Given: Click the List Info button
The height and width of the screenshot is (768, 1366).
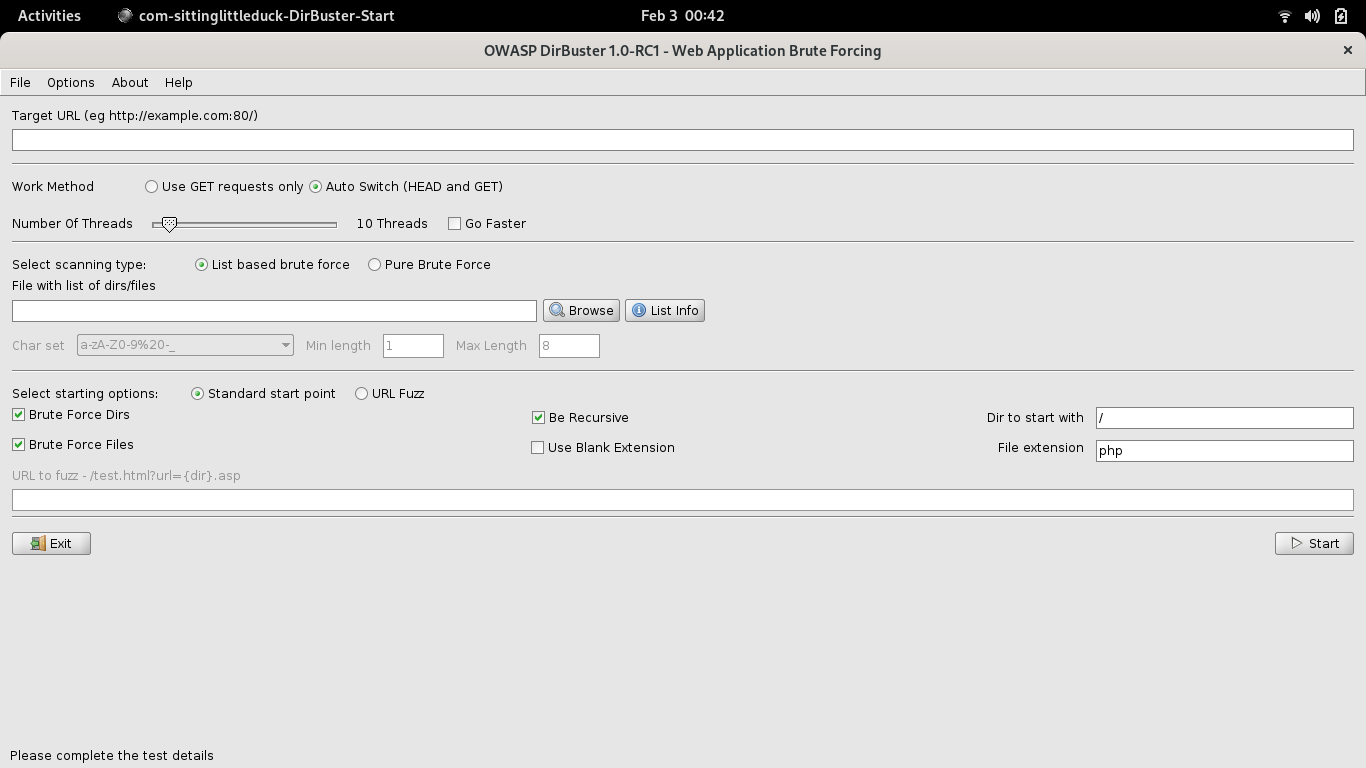Looking at the screenshot, I should coord(665,311).
